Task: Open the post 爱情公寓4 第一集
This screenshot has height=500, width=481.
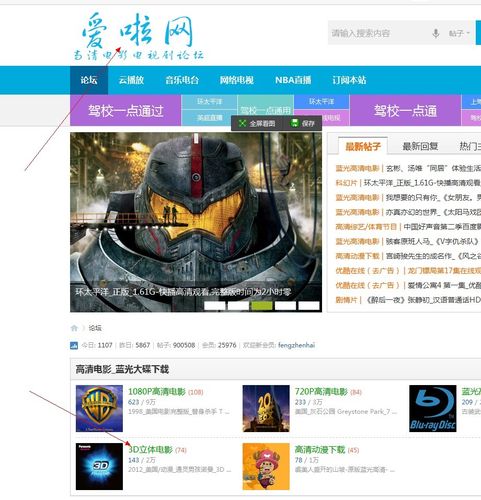Action: coord(444,285)
